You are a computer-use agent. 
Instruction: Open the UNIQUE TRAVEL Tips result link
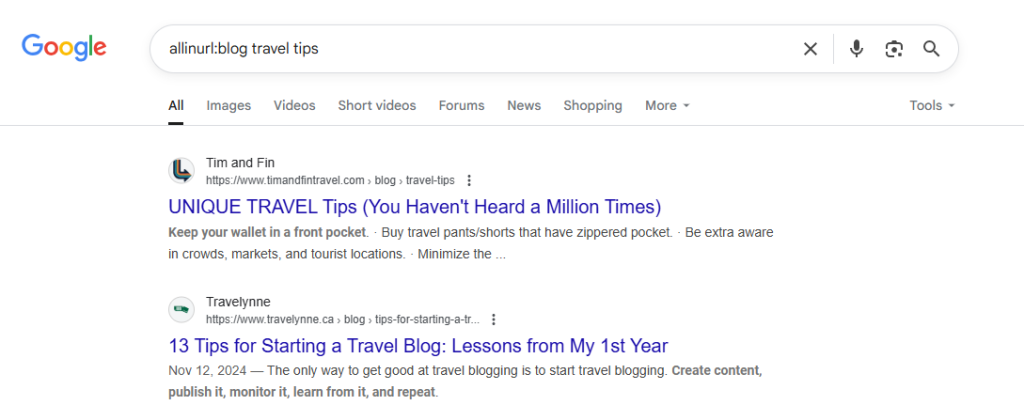(415, 207)
